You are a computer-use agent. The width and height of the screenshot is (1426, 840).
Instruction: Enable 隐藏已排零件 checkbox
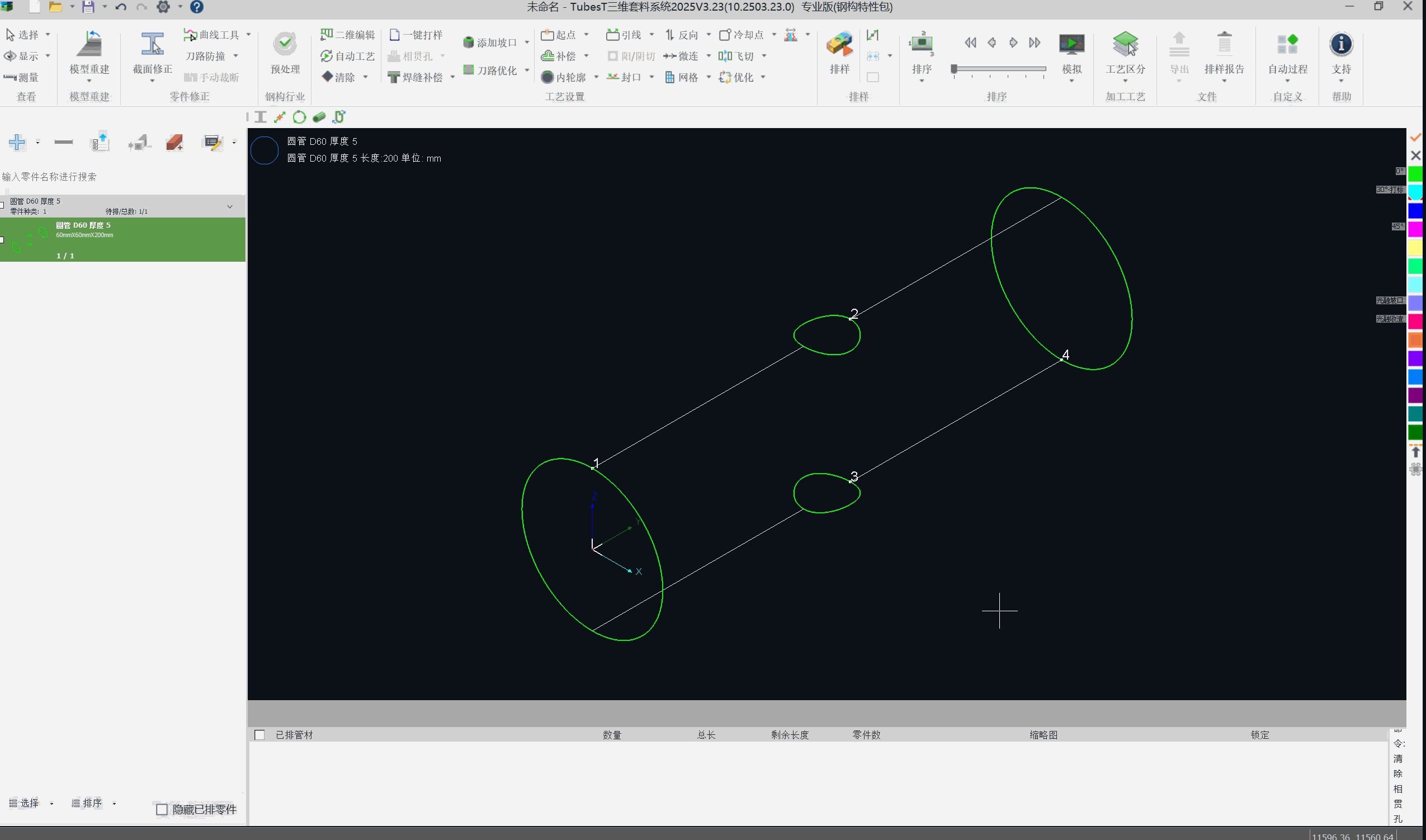click(x=162, y=809)
